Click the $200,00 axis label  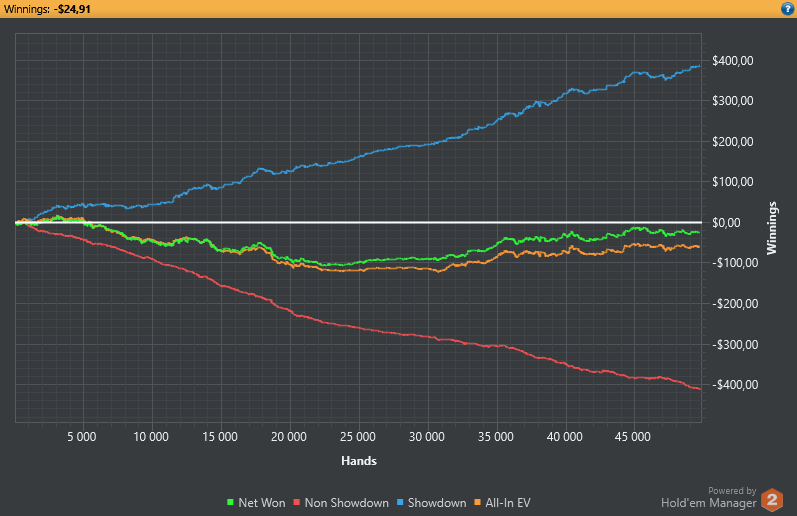point(732,142)
